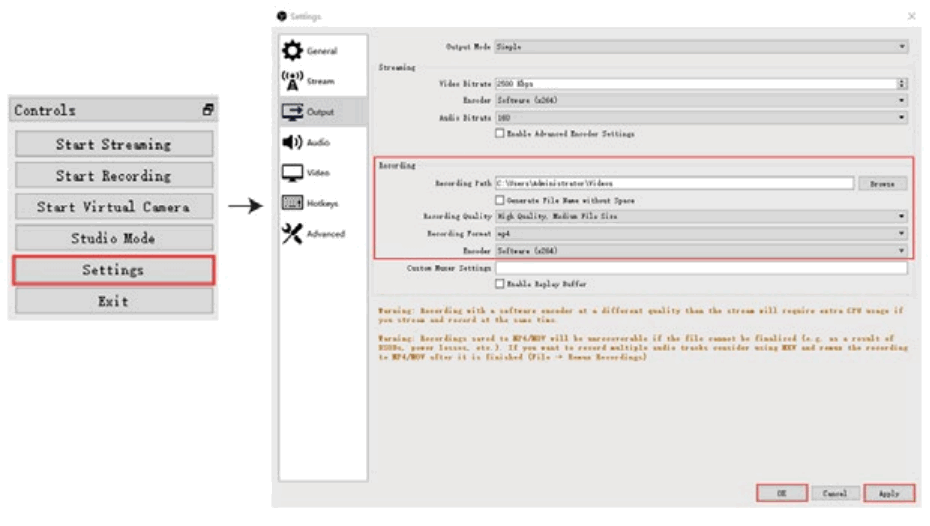Enable Advanced Encoder Settings checkbox
The height and width of the screenshot is (526, 930).
[499, 133]
